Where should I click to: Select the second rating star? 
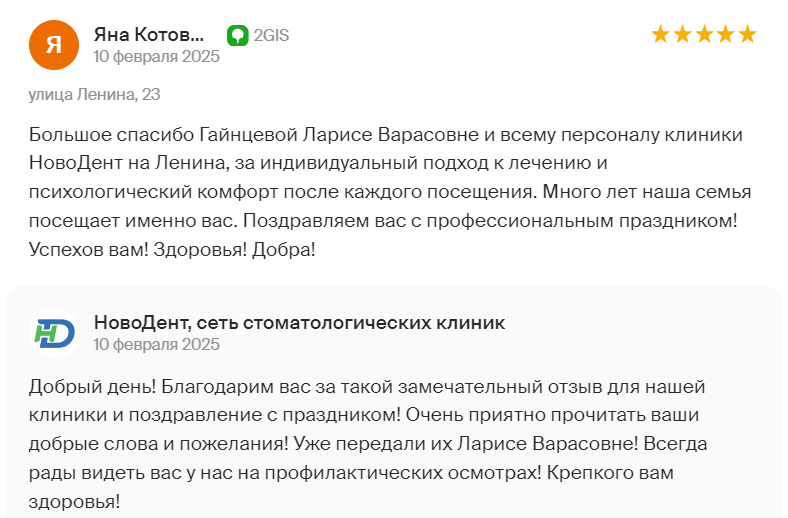point(682,34)
